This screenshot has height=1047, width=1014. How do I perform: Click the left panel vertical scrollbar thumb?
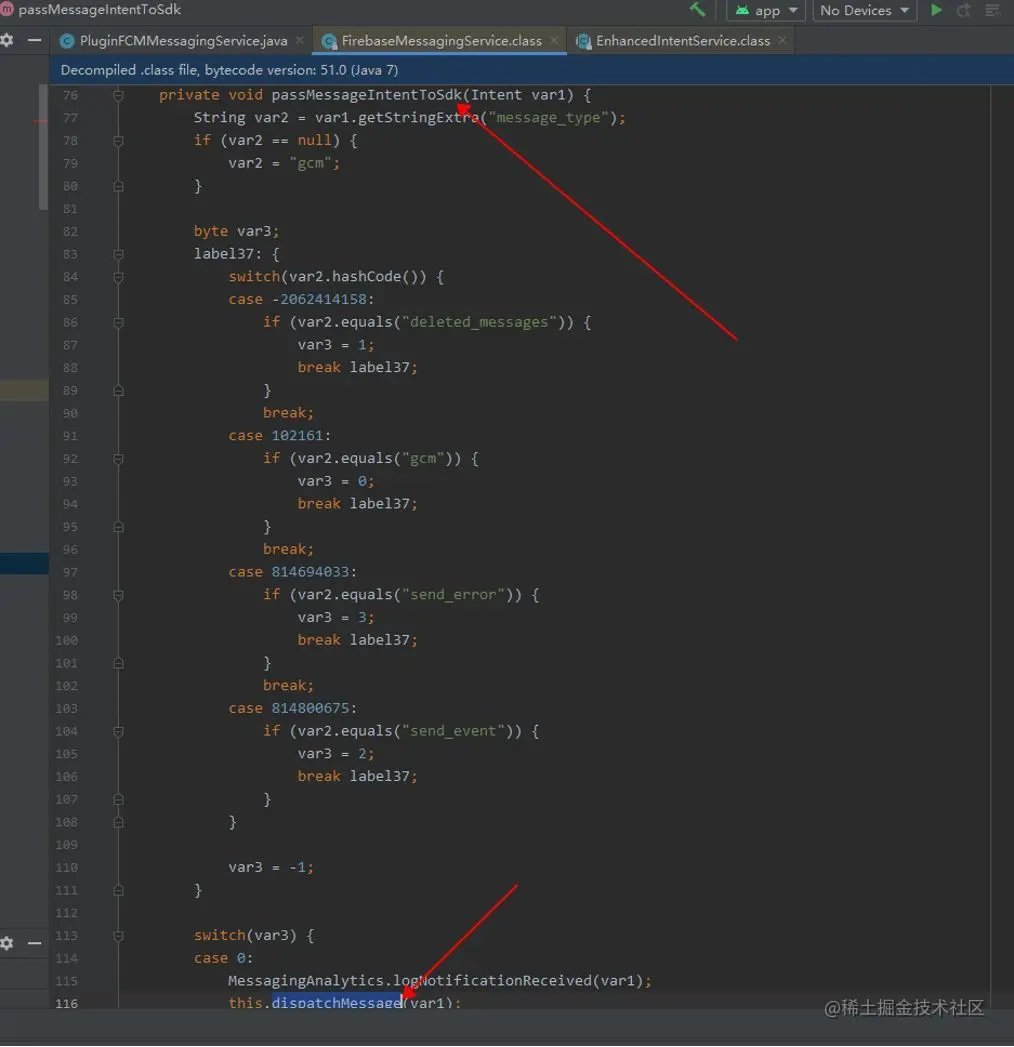(x=43, y=147)
